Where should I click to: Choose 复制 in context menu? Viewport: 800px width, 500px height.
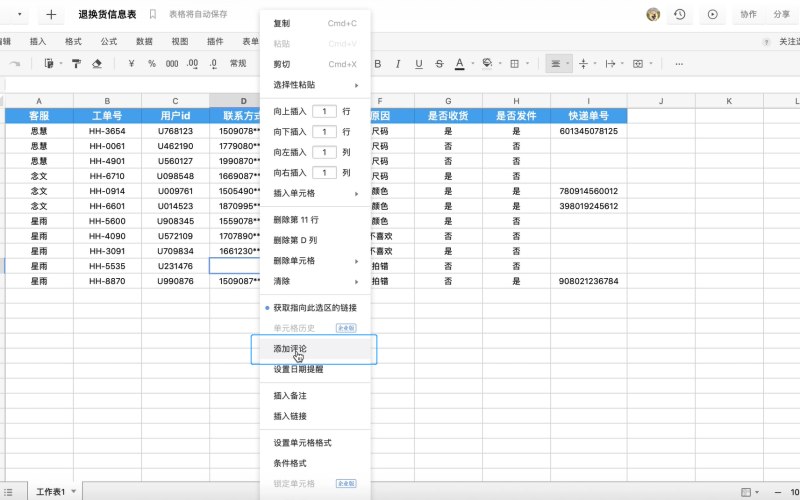click(x=315, y=23)
